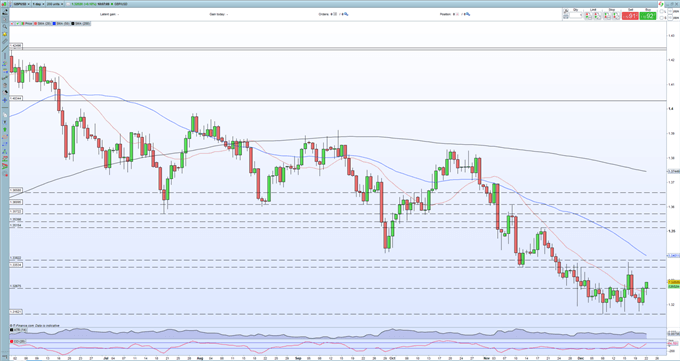Open the 200 units dropdown
The width and height of the screenshot is (680, 361).
pos(55,4)
